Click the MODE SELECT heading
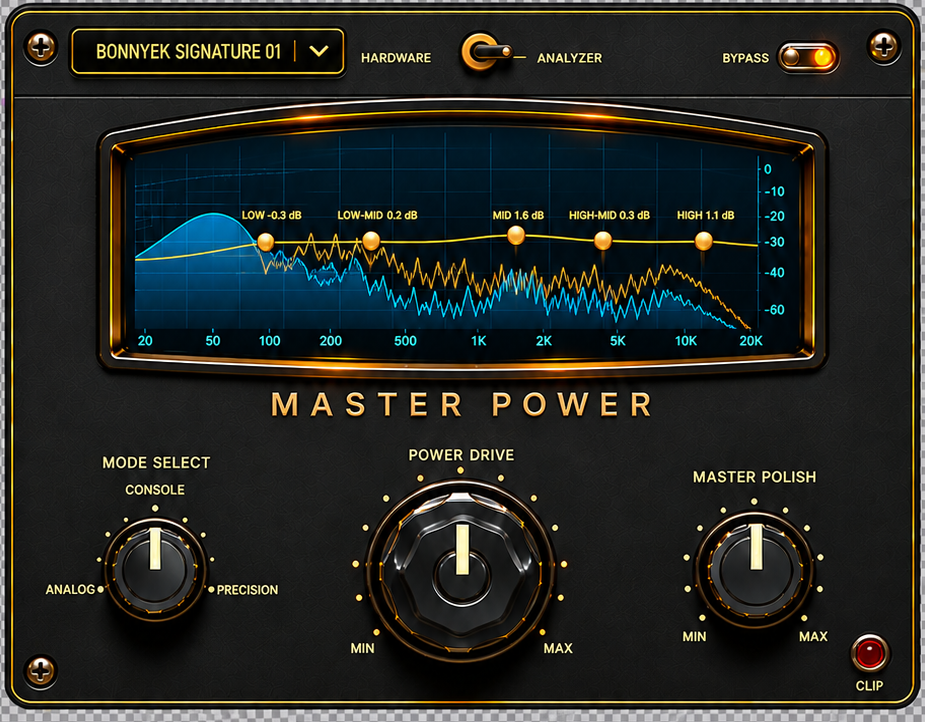Image resolution: width=925 pixels, height=722 pixels. (x=156, y=462)
